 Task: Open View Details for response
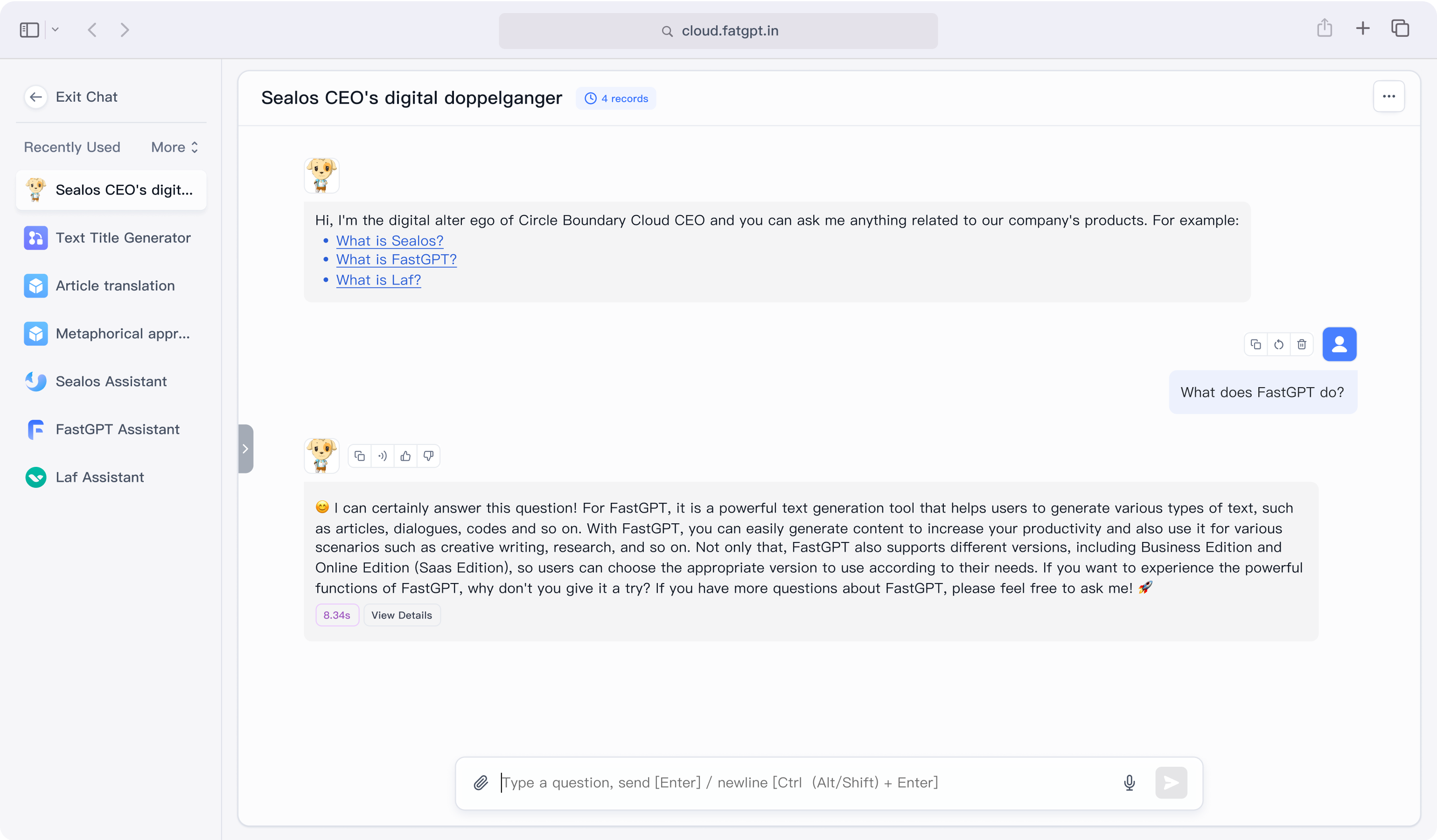(x=402, y=615)
